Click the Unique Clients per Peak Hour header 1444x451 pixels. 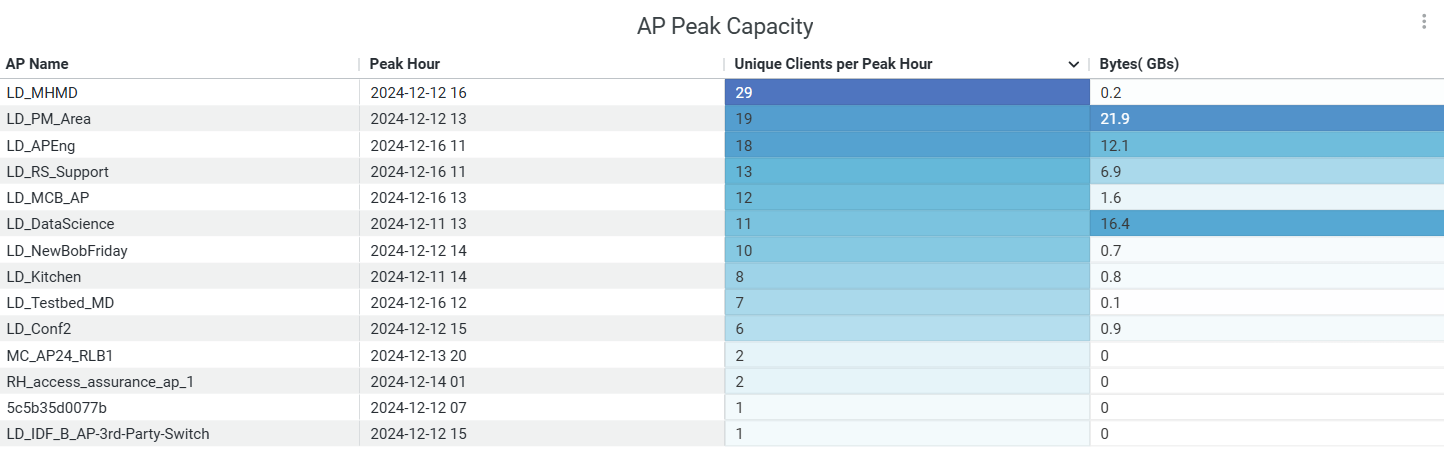pyautogui.click(x=833, y=64)
